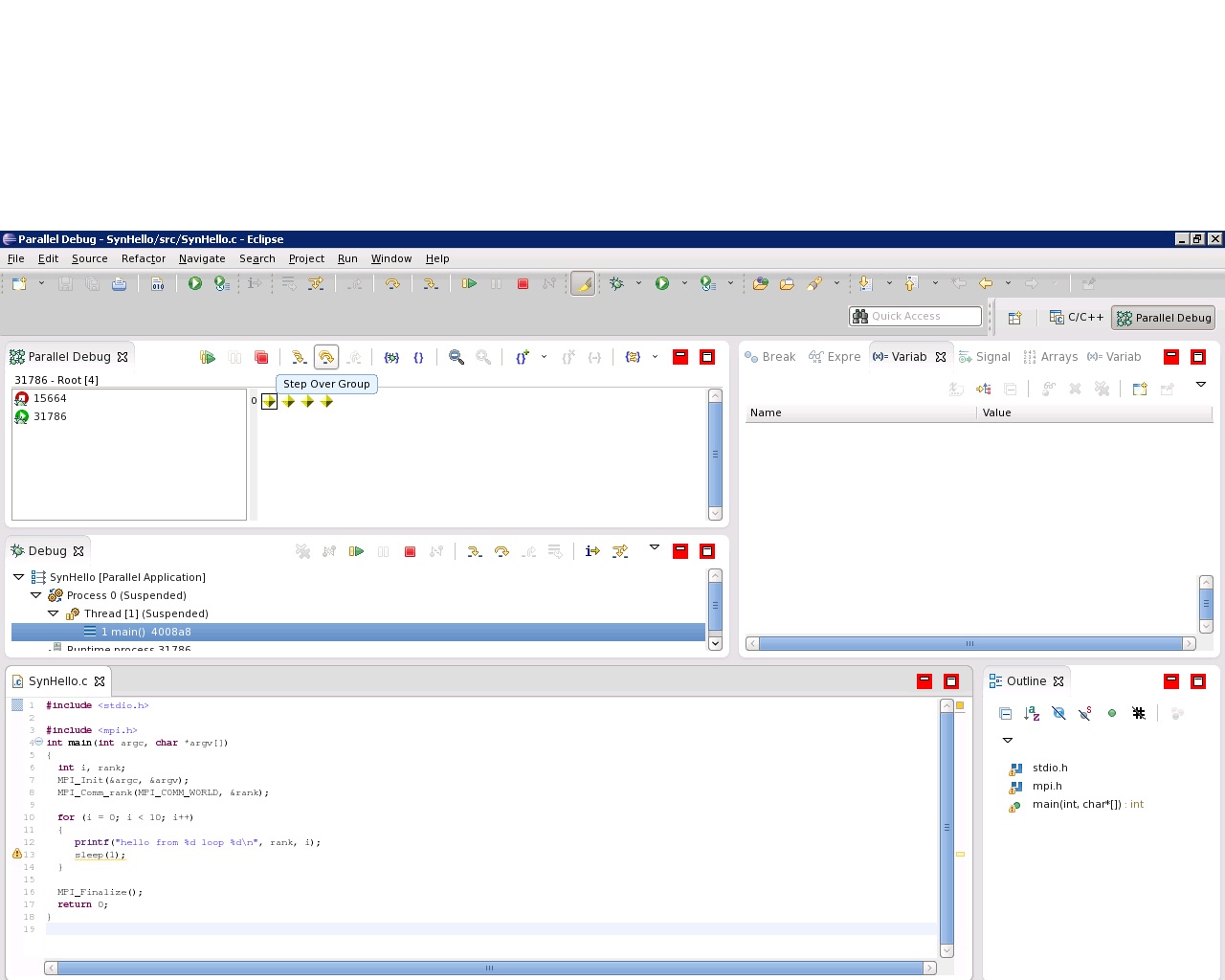Select job 15664 in the job list

click(50, 398)
